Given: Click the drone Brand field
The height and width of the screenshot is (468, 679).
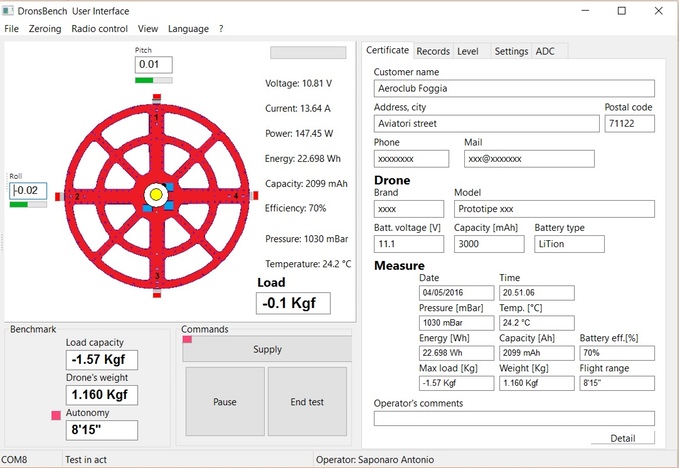Looking at the screenshot, I should tap(409, 209).
